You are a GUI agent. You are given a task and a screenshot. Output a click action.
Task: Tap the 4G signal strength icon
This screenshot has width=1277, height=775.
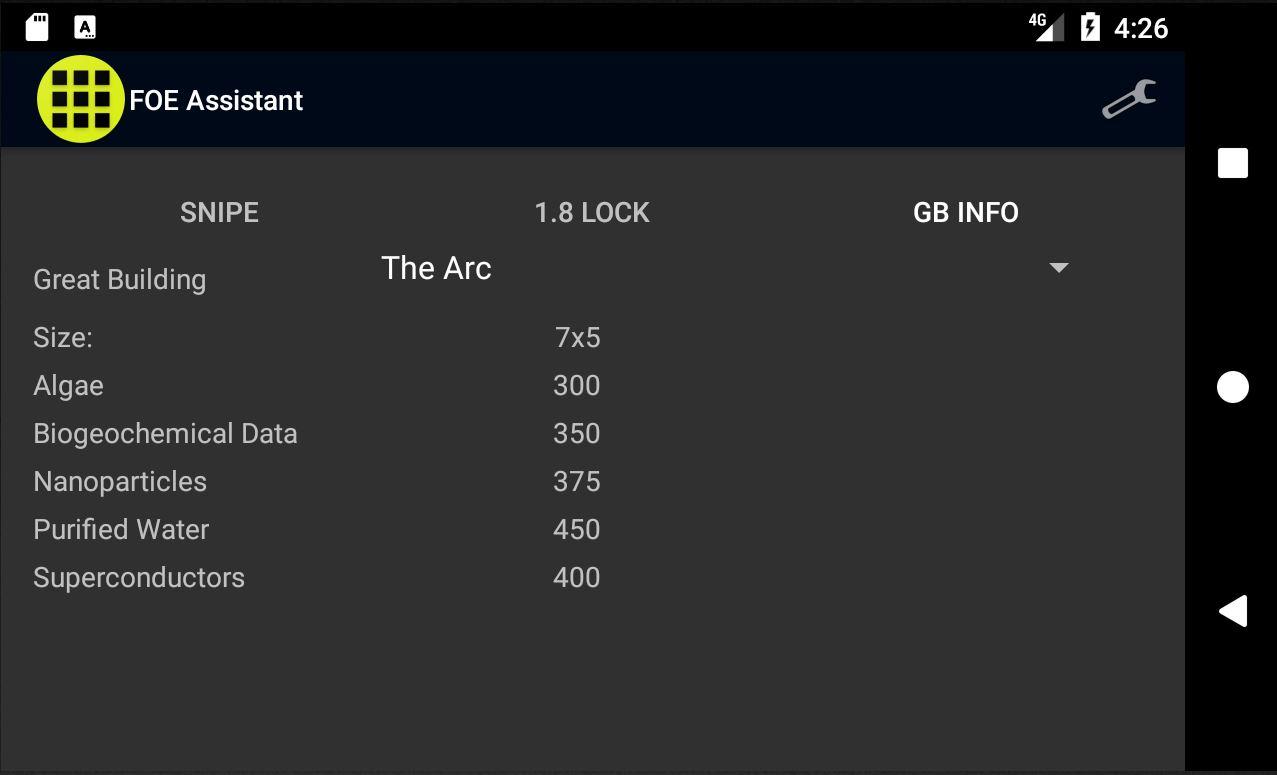pyautogui.click(x=1046, y=27)
